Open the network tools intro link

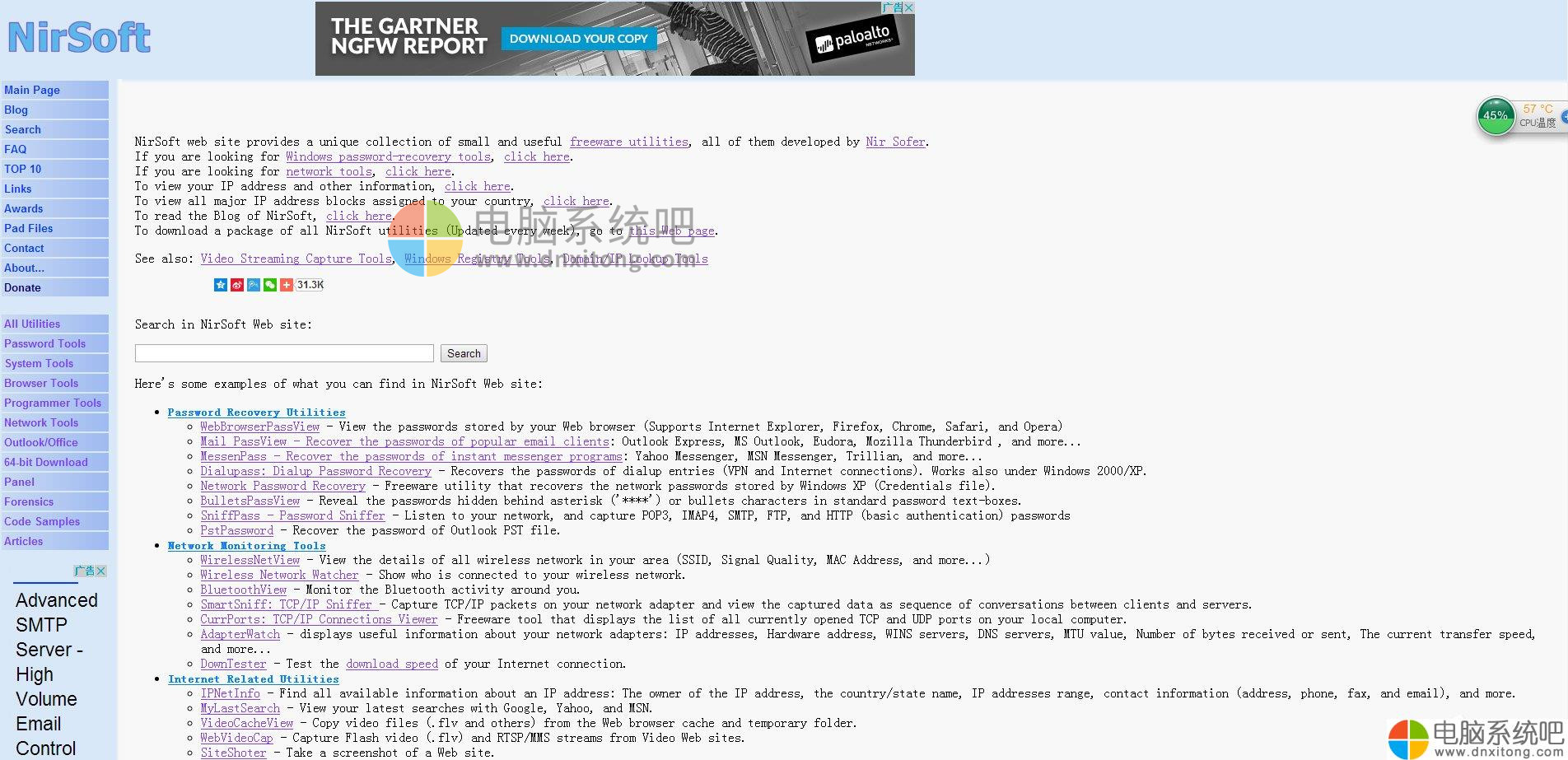coord(329,171)
